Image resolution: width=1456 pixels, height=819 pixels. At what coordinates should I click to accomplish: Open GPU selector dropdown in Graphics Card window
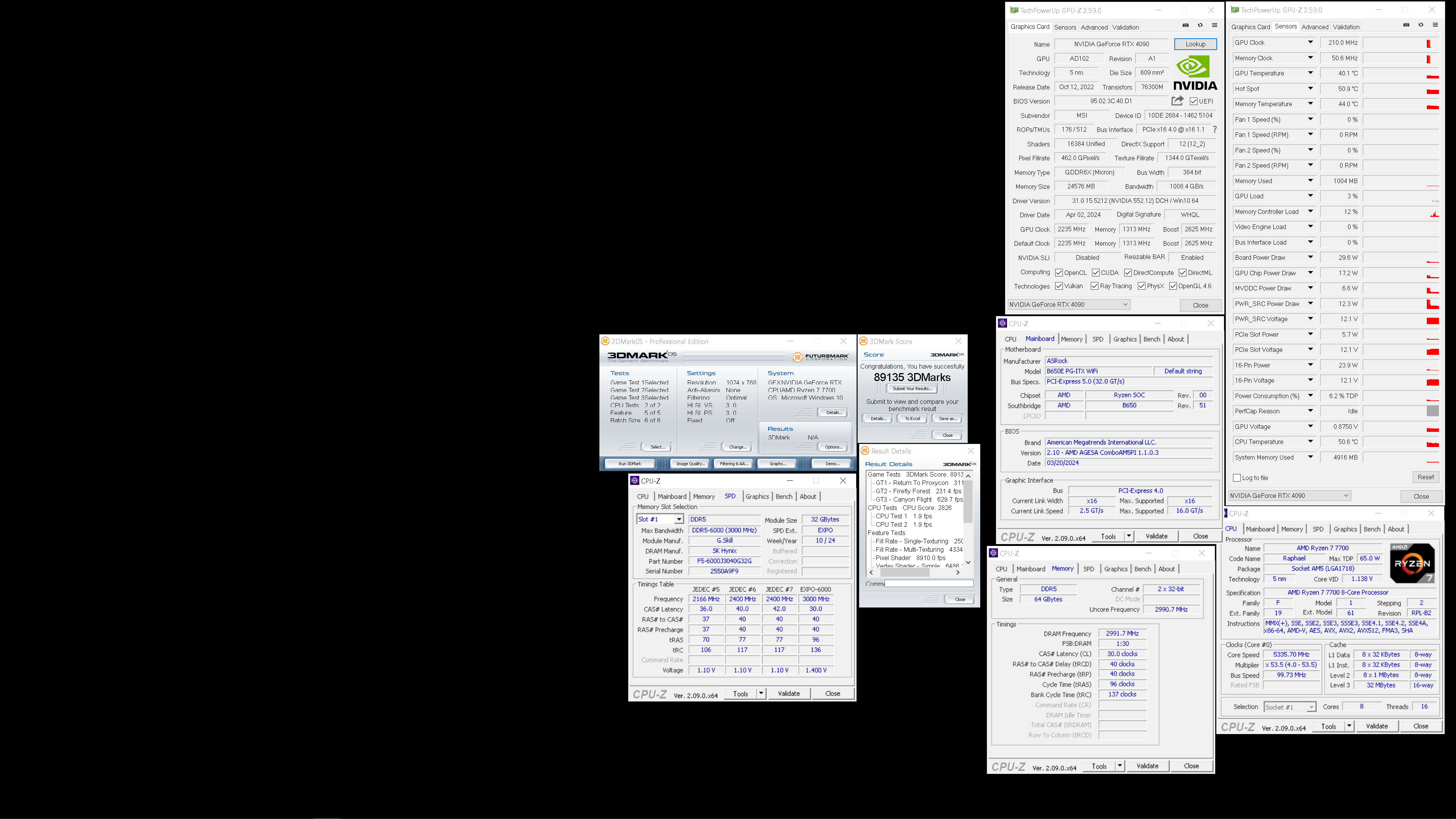[x=1068, y=304]
